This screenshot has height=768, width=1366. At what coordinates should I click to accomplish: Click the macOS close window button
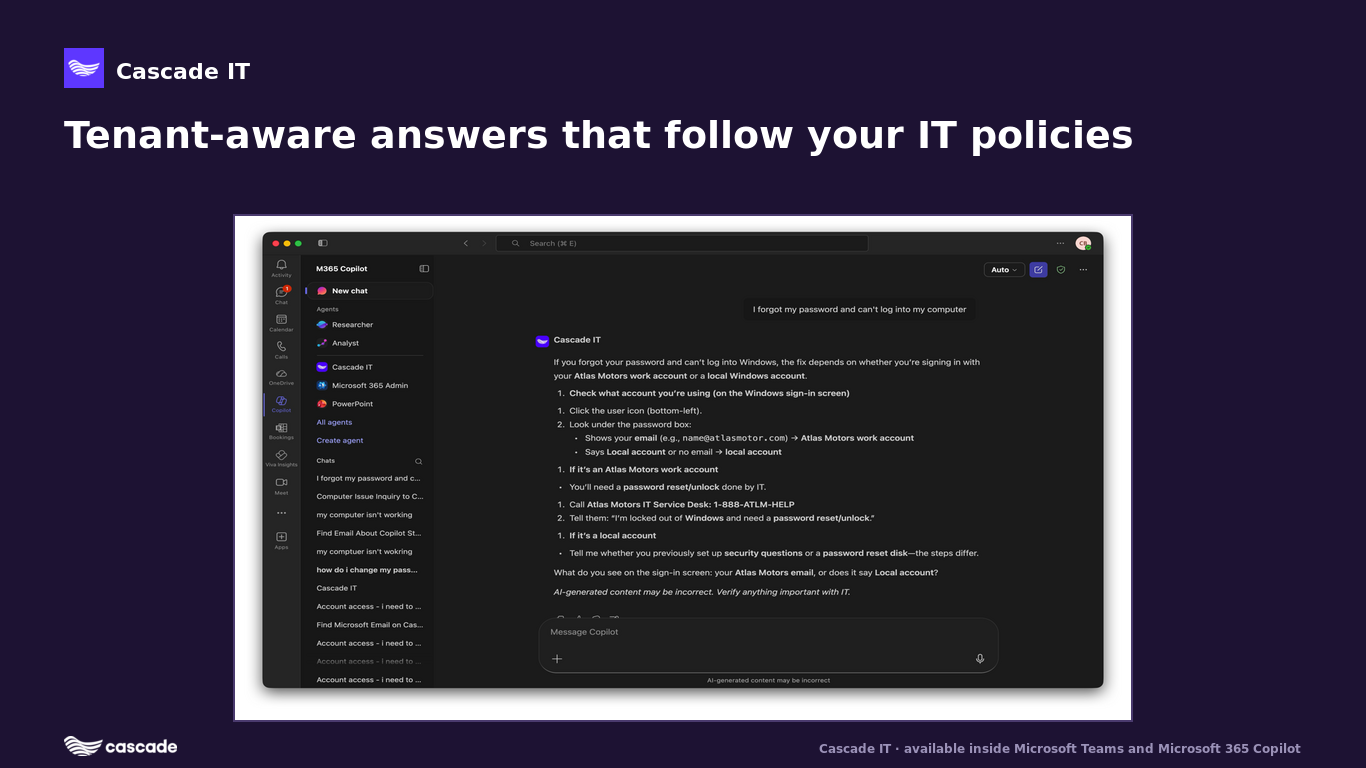(x=276, y=243)
